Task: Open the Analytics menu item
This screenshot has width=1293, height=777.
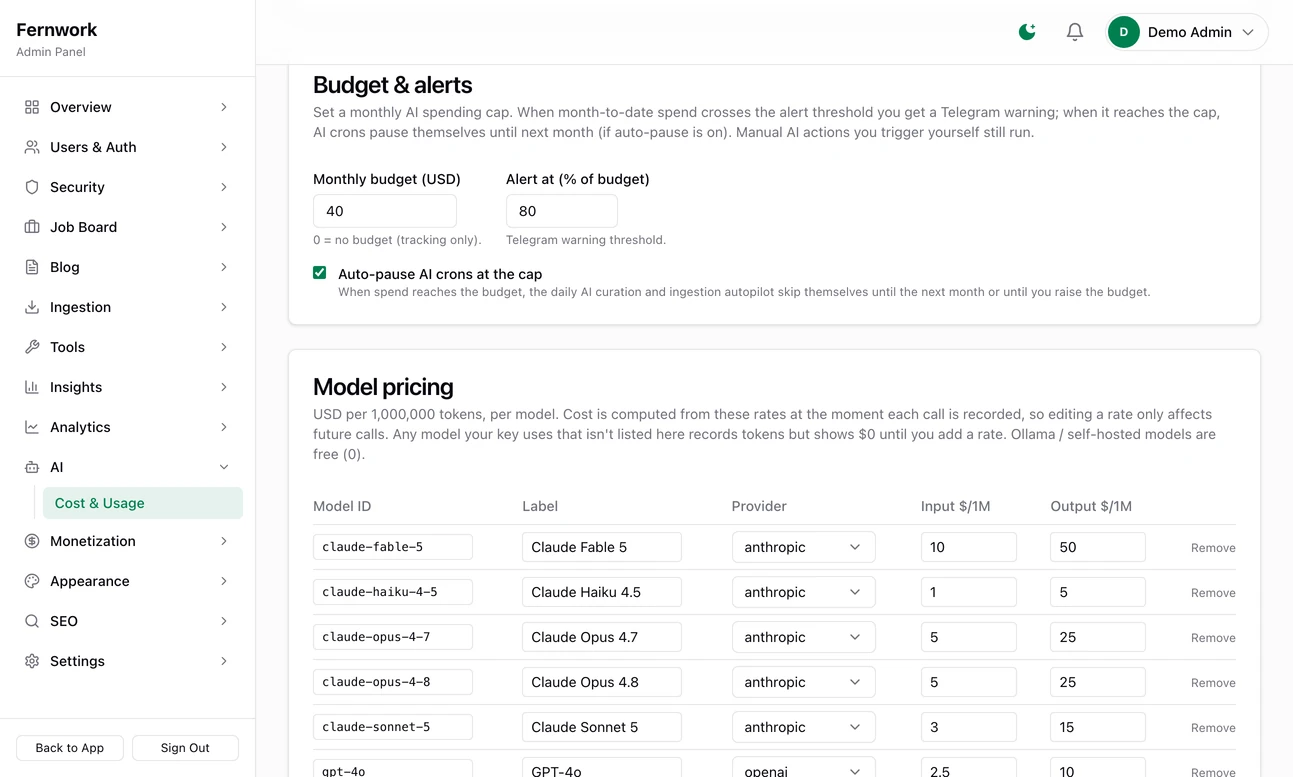Action: [x=128, y=427]
